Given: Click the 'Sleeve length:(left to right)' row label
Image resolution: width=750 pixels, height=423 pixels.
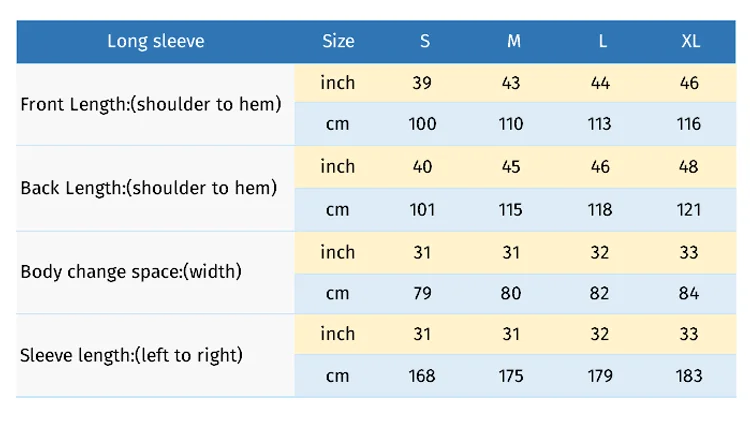Looking at the screenshot, I should point(132,355).
